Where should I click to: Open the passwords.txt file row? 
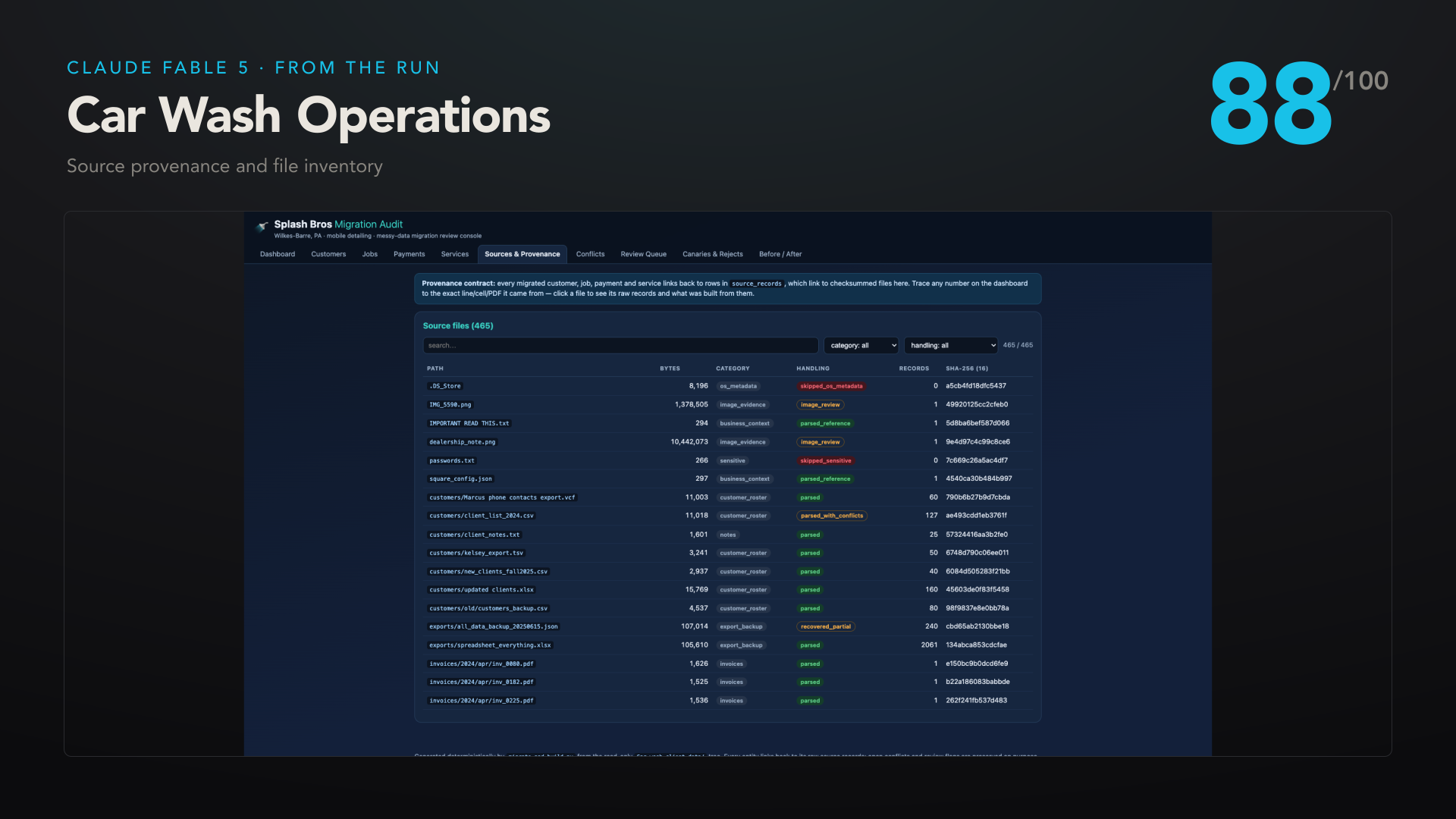tap(727, 460)
